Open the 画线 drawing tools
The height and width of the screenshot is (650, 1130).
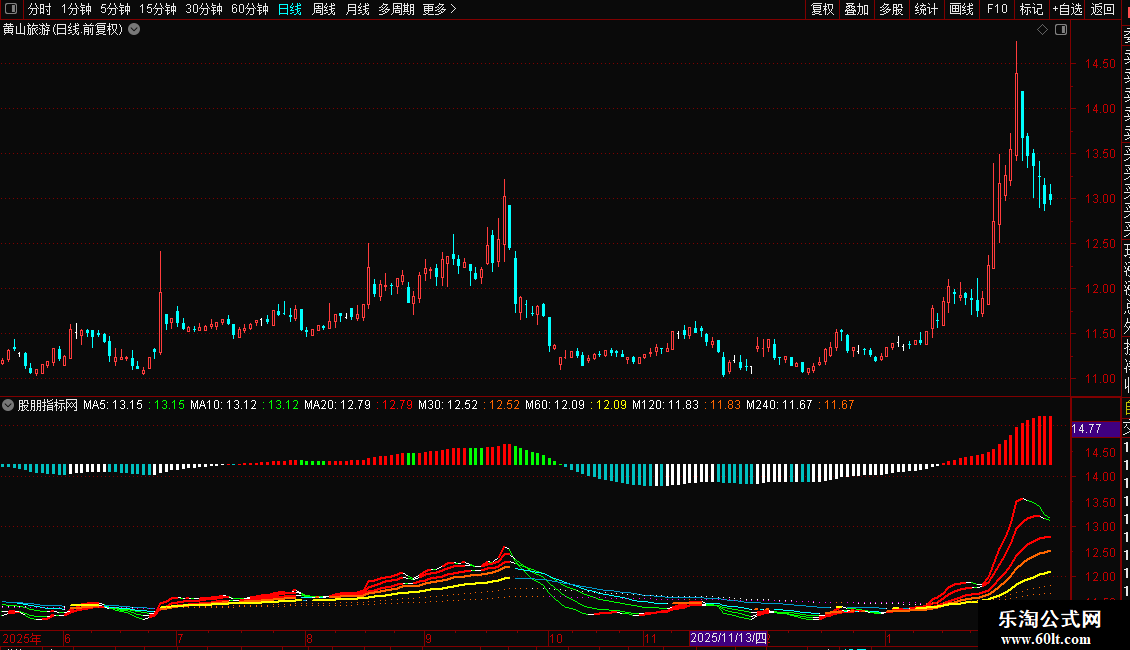(x=961, y=9)
